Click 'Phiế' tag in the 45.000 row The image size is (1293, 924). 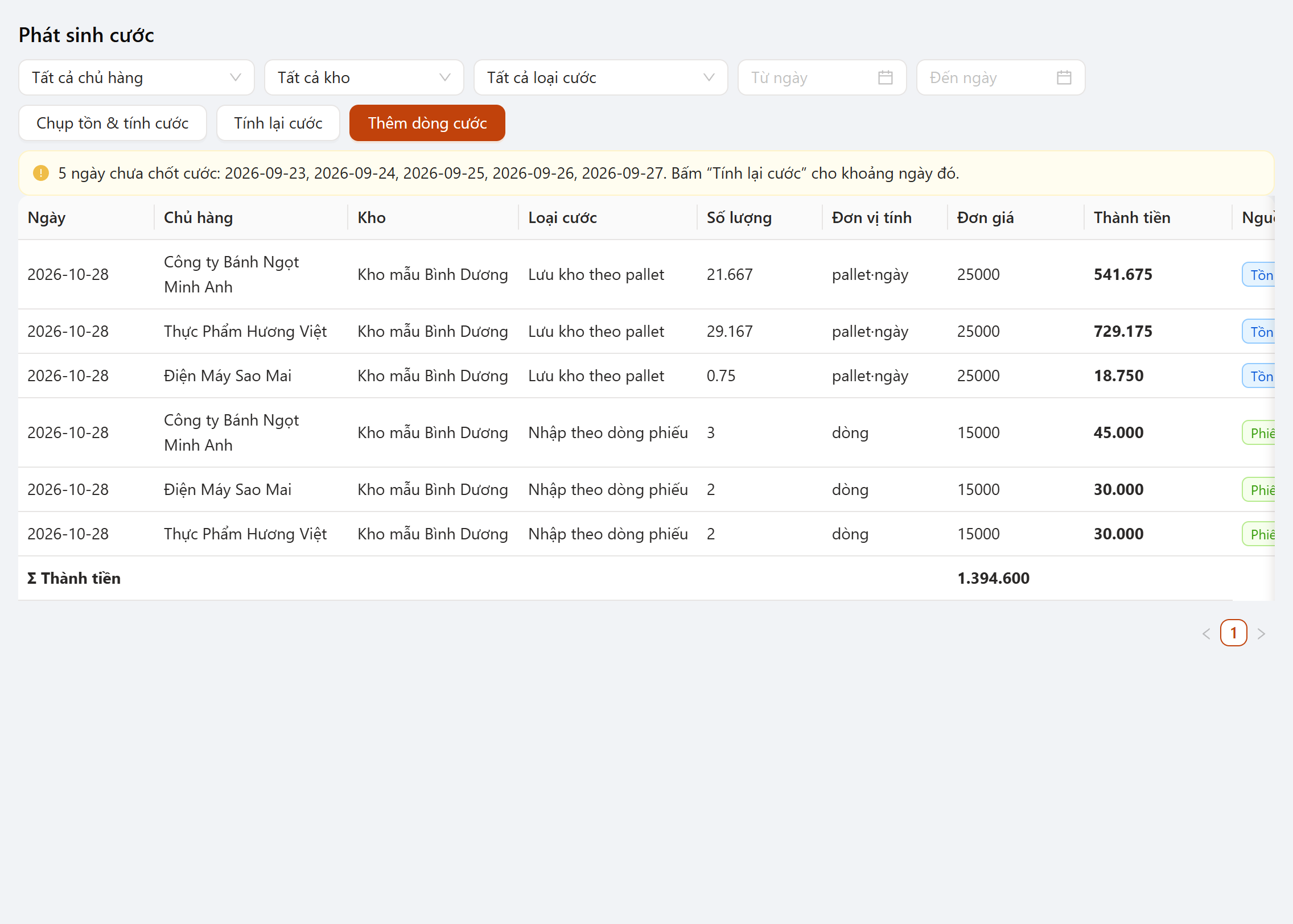click(1259, 433)
